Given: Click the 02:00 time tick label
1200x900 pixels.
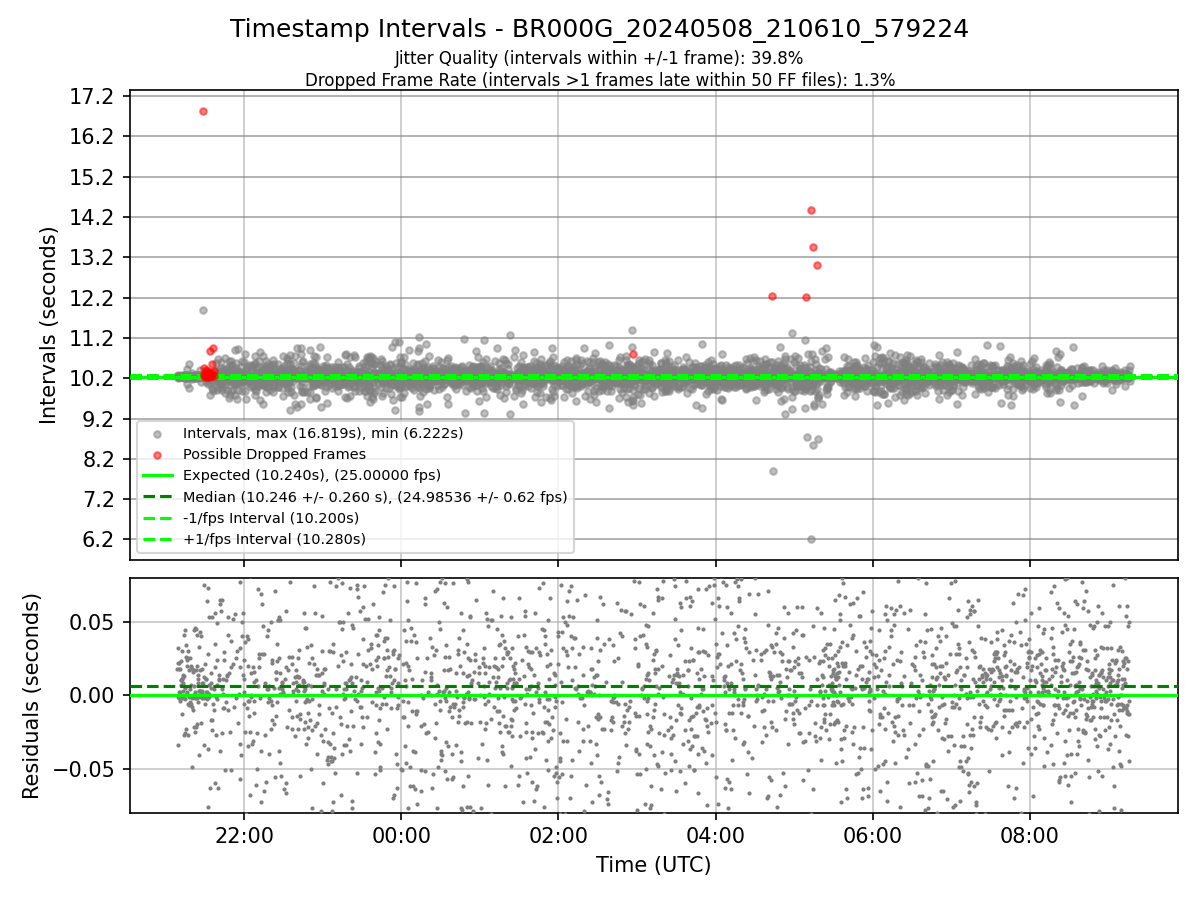Looking at the screenshot, I should coord(558,835).
